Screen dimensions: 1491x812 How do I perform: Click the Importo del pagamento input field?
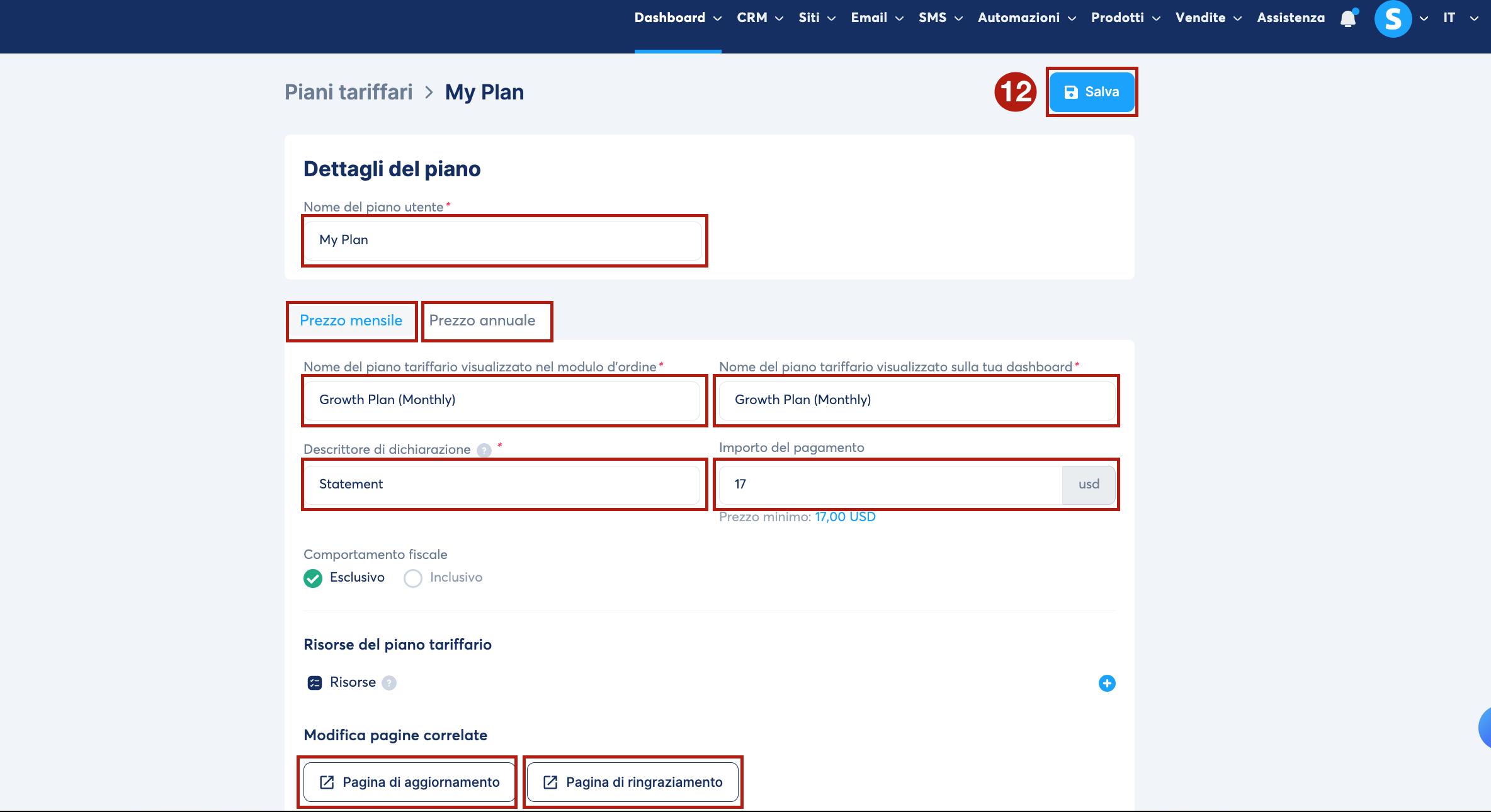pyautogui.click(x=890, y=484)
